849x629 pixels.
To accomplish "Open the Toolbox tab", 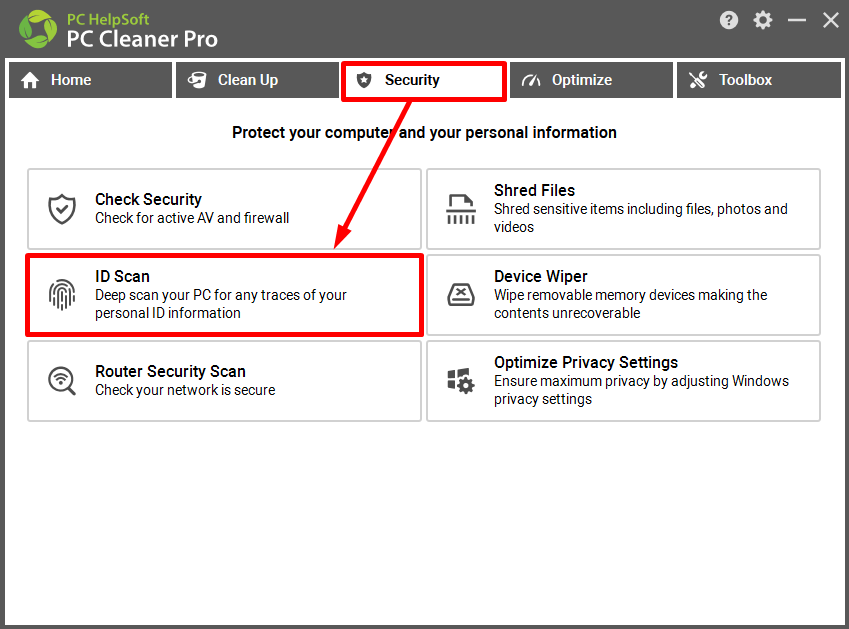I will tap(759, 80).
